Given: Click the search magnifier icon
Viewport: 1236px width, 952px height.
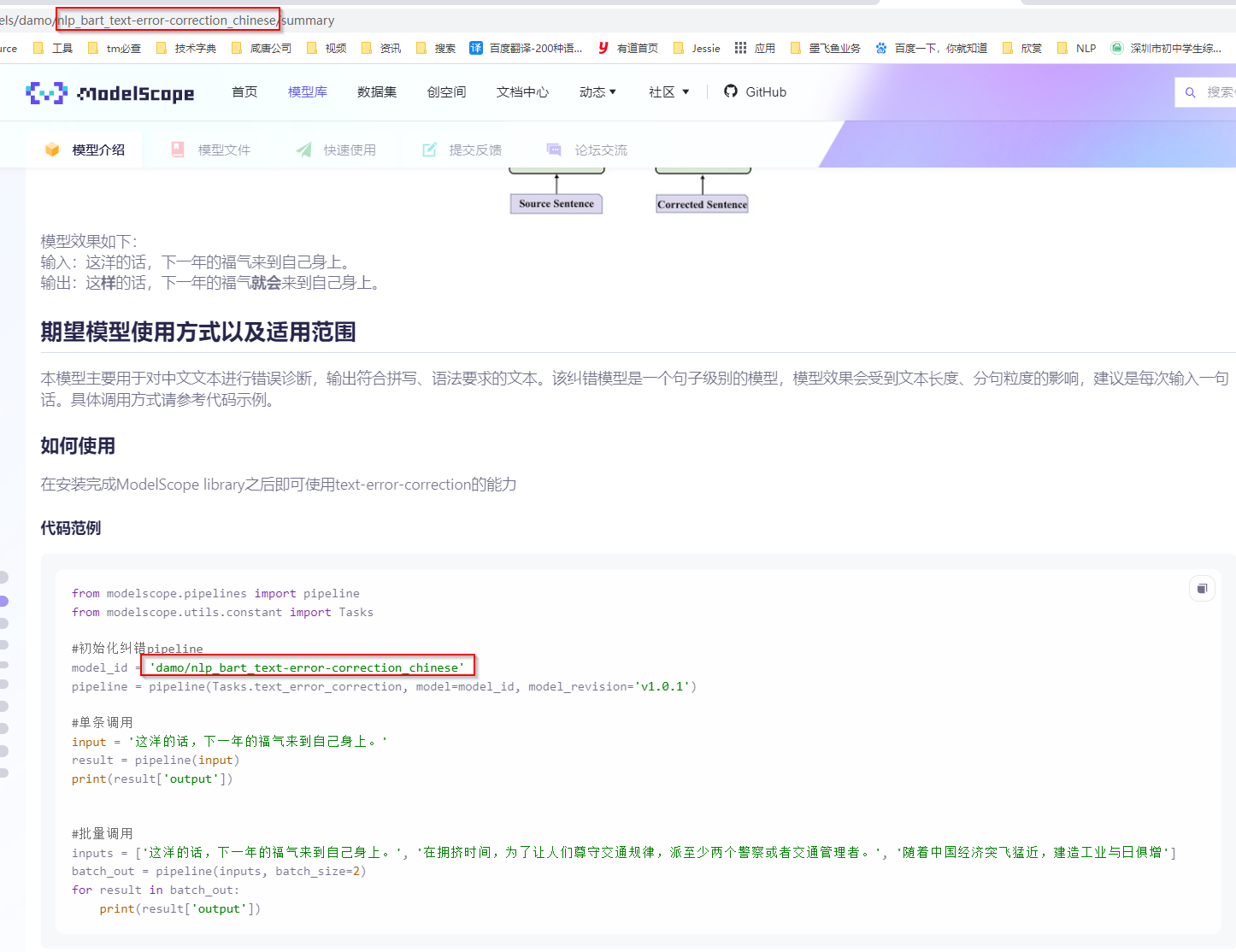Looking at the screenshot, I should (1190, 92).
